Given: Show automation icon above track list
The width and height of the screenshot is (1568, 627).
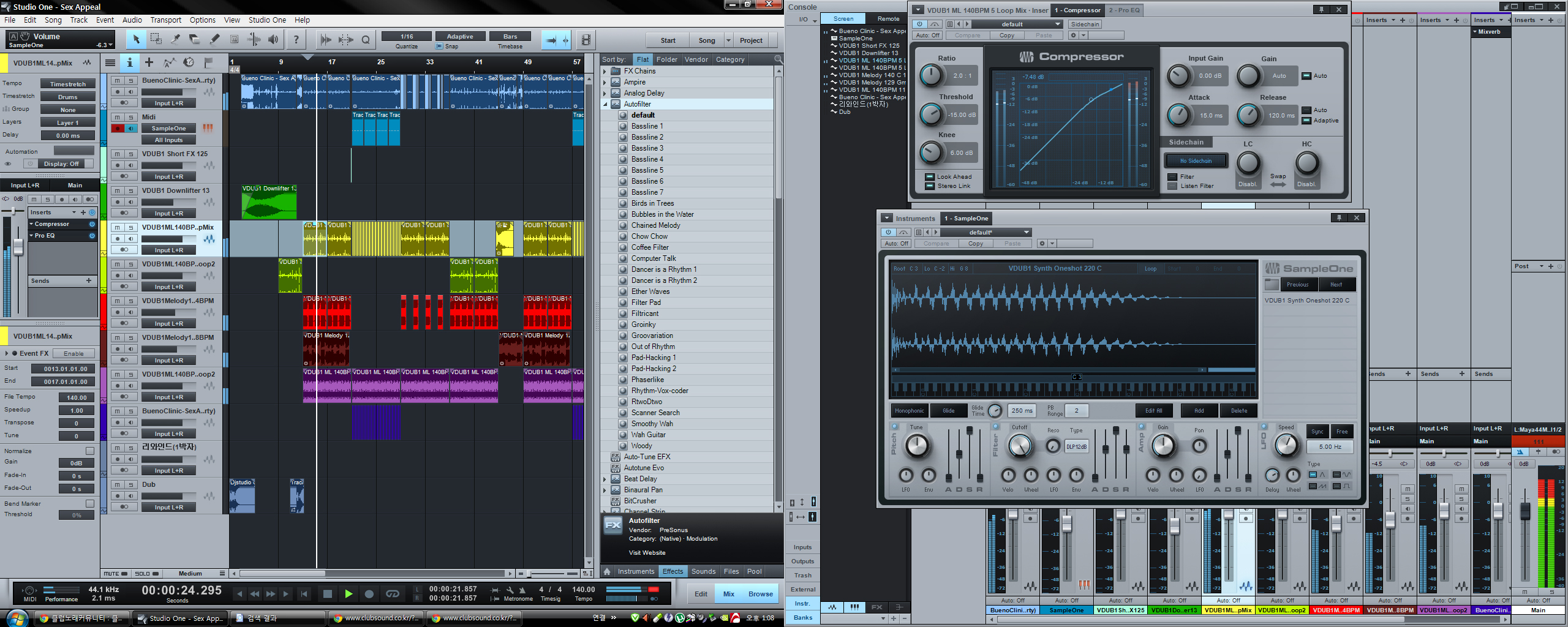Looking at the screenshot, I should [x=169, y=62].
